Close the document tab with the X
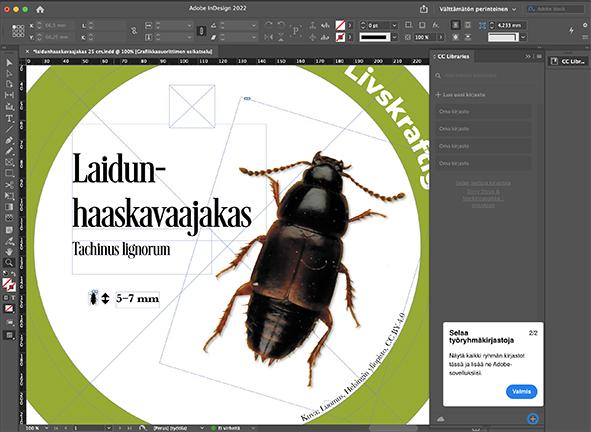Image resolution: width=591 pixels, height=432 pixels. (x=28, y=51)
